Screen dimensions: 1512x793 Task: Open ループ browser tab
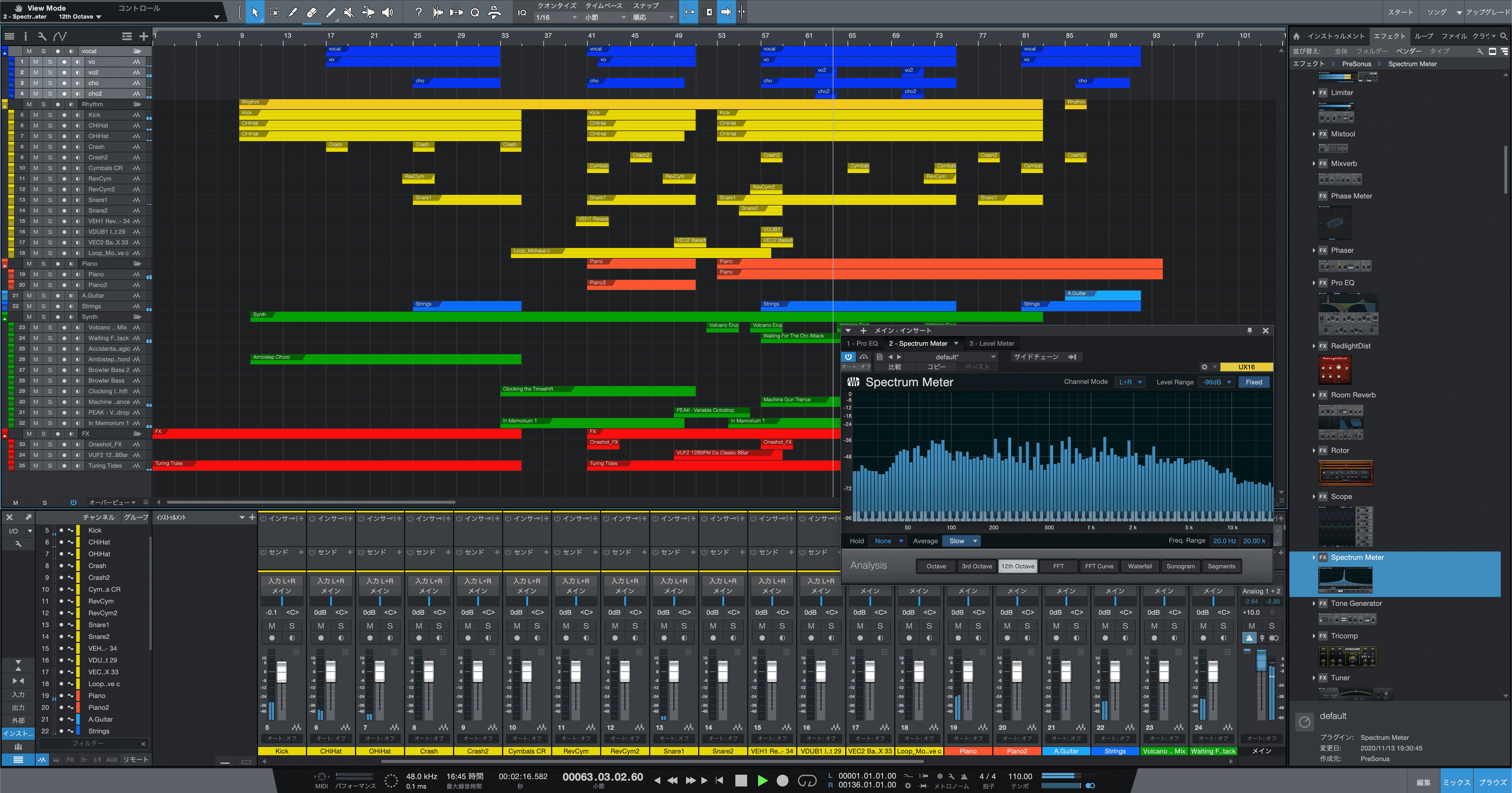click(1423, 36)
